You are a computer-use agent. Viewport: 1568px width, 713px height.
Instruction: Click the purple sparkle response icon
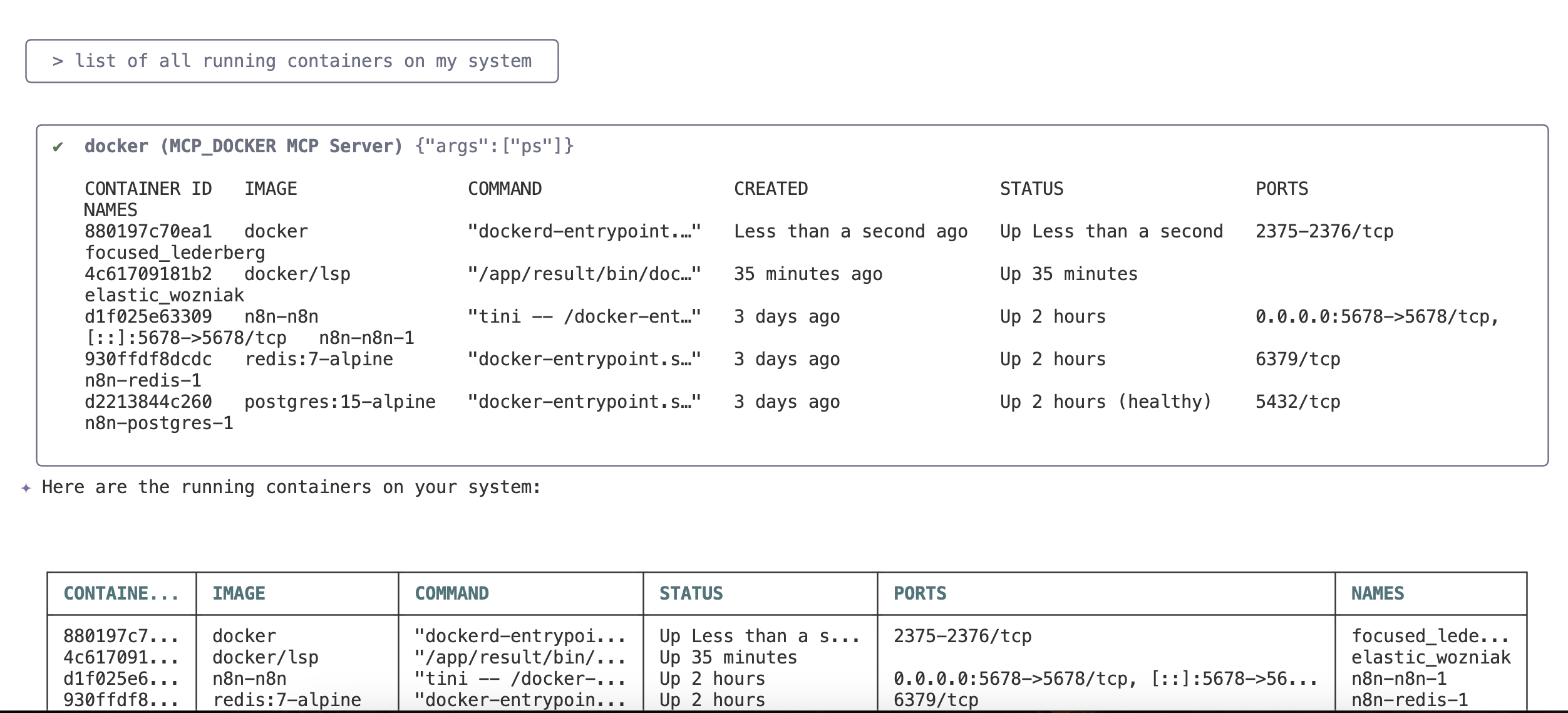[26, 488]
